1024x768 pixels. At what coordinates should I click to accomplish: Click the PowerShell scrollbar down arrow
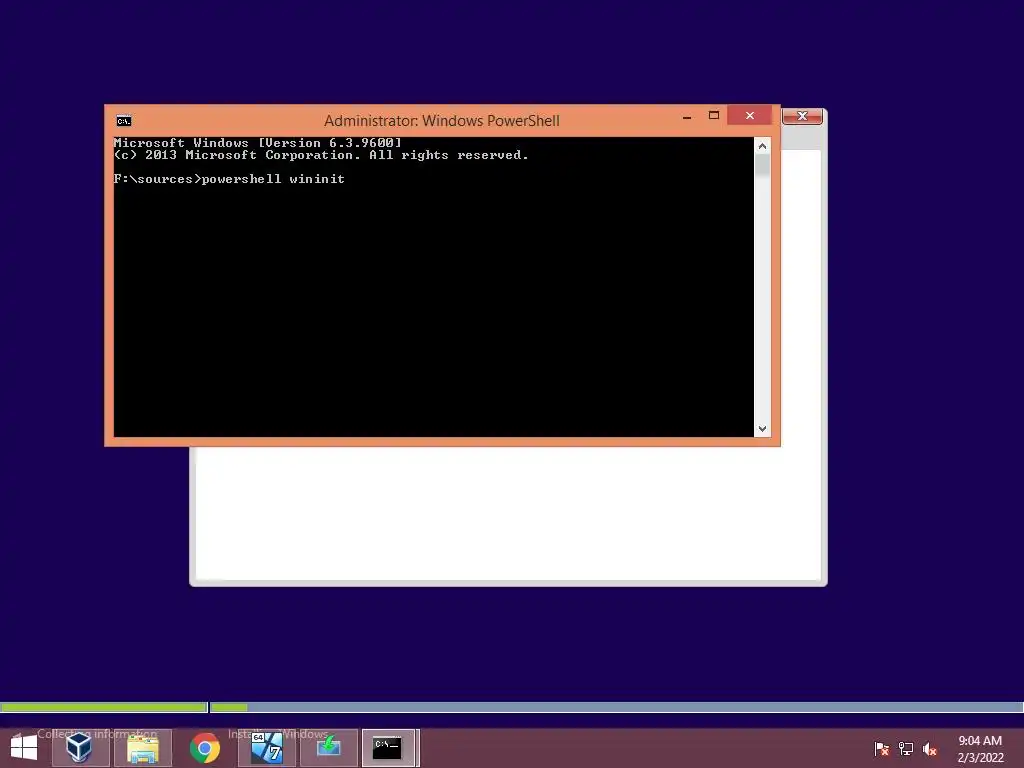click(762, 428)
